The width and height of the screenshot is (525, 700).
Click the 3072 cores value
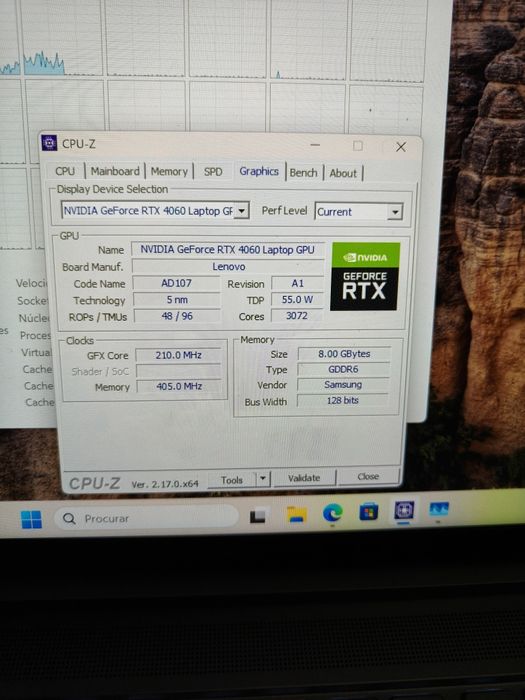coord(297,316)
